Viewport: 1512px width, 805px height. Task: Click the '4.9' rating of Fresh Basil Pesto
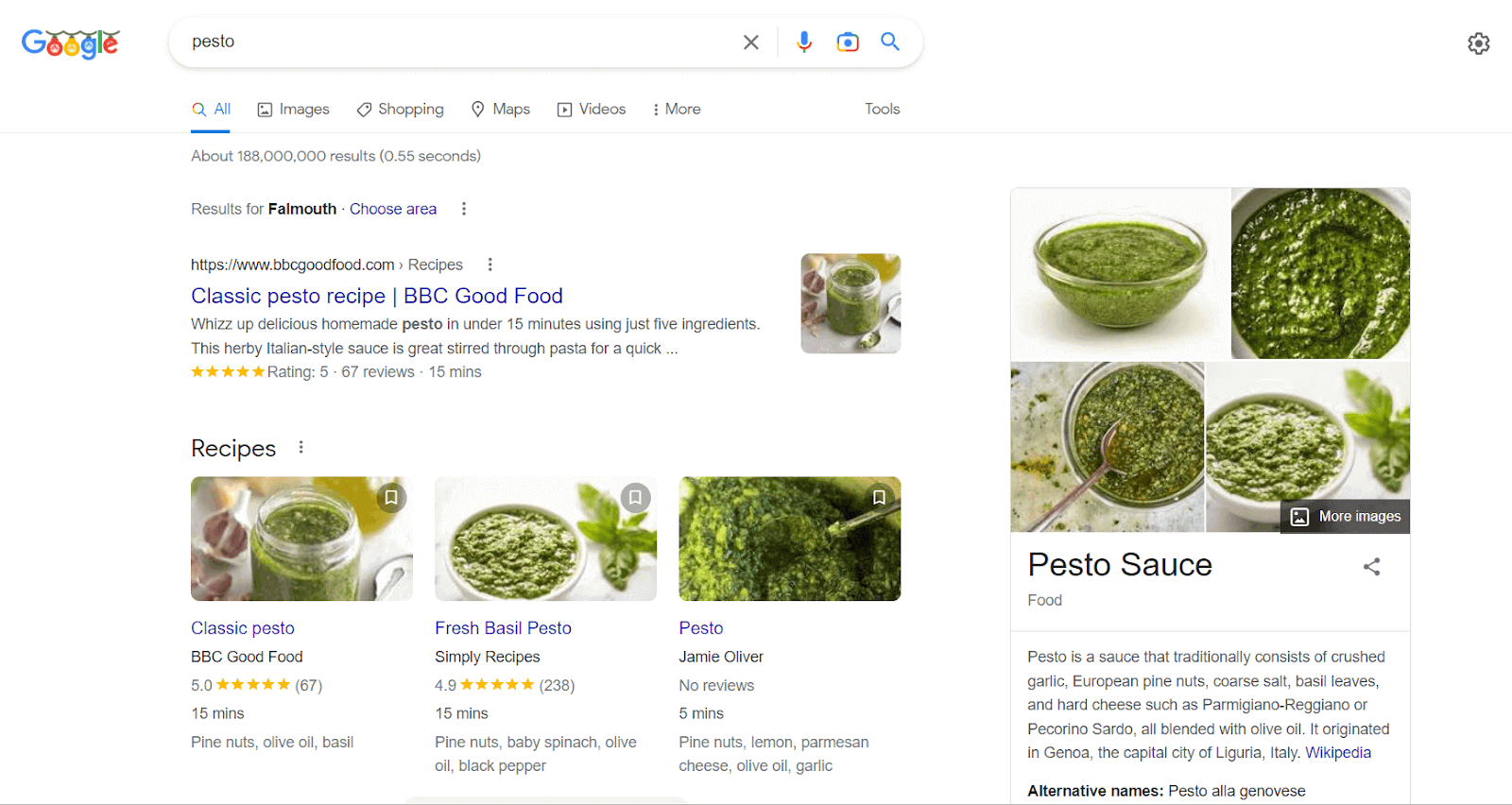coord(445,685)
